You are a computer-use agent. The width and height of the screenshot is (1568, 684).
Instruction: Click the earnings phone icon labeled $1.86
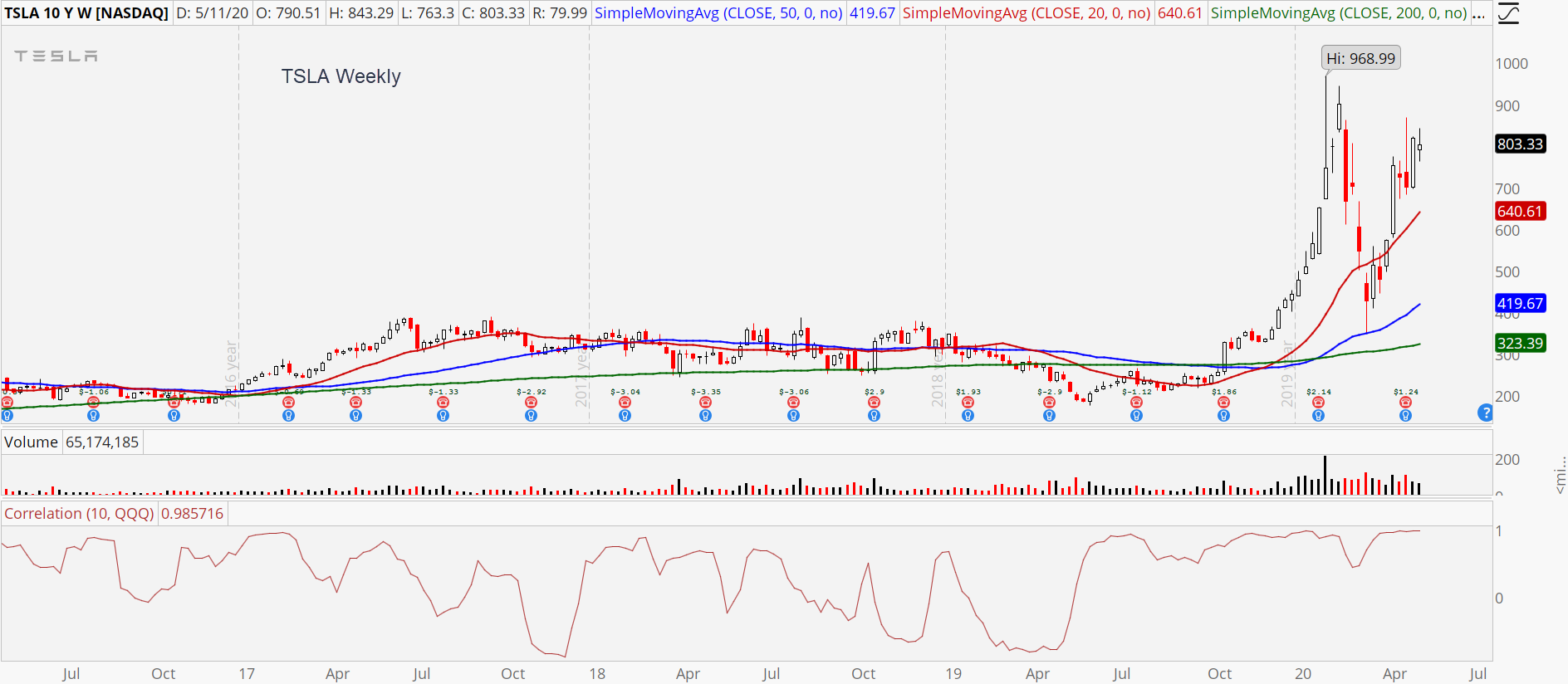pyautogui.click(x=1223, y=403)
